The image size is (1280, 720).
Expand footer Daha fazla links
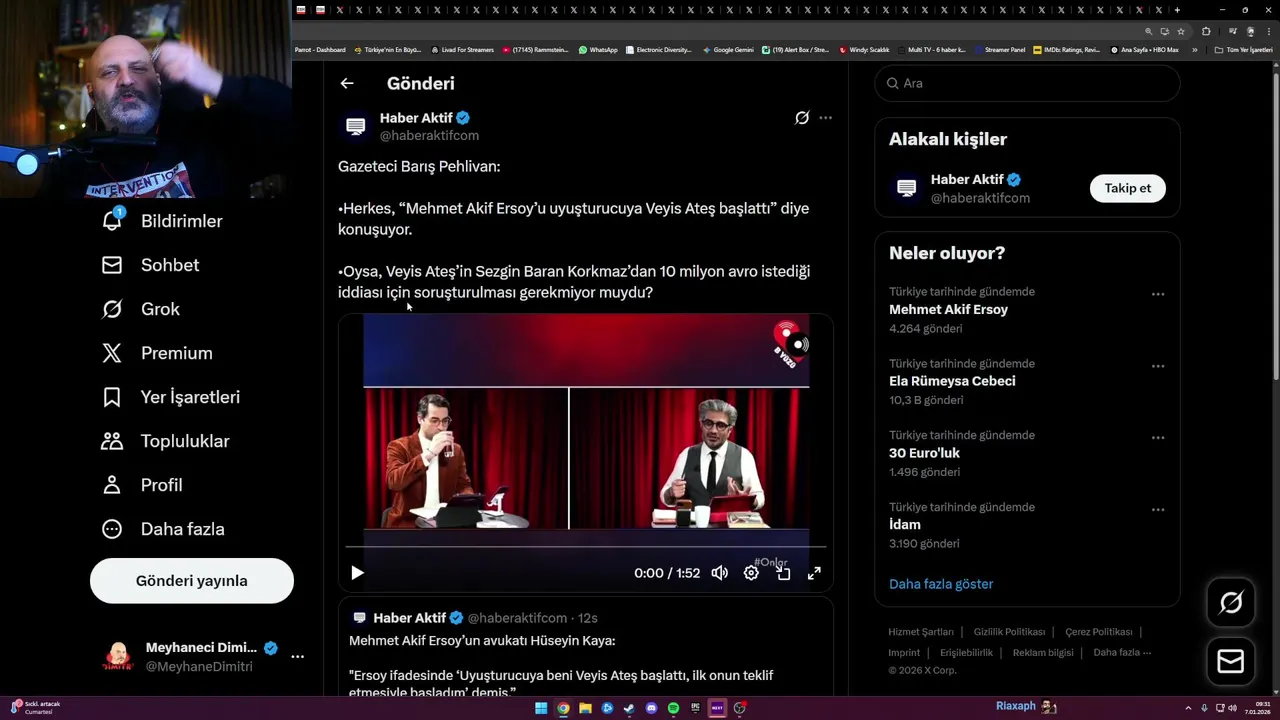[1122, 653]
